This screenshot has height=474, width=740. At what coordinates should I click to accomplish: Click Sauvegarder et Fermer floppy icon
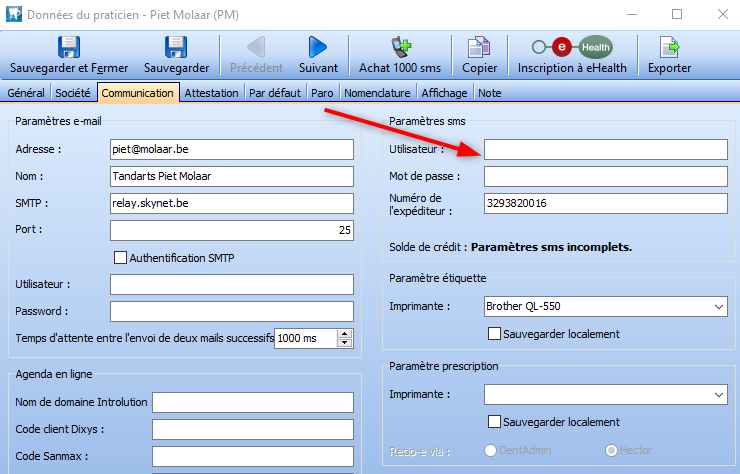[68, 46]
